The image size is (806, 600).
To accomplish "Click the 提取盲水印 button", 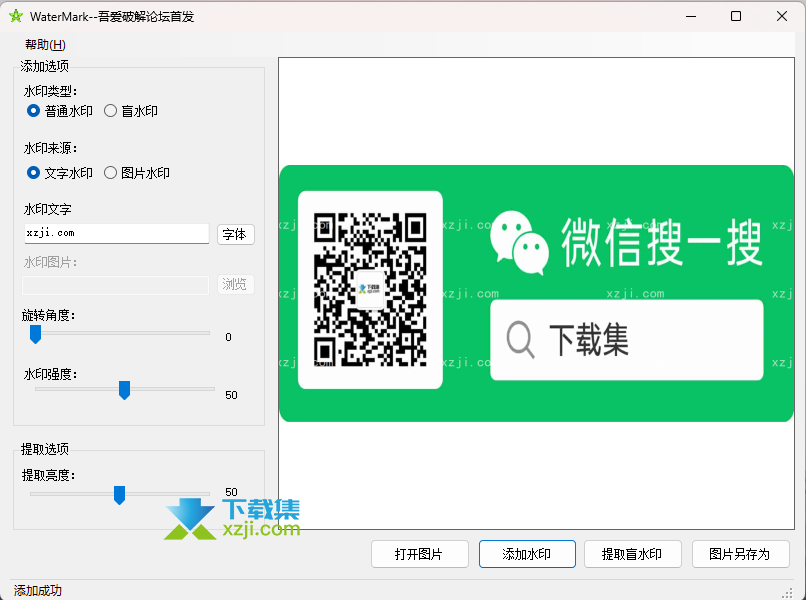I will click(x=632, y=554).
